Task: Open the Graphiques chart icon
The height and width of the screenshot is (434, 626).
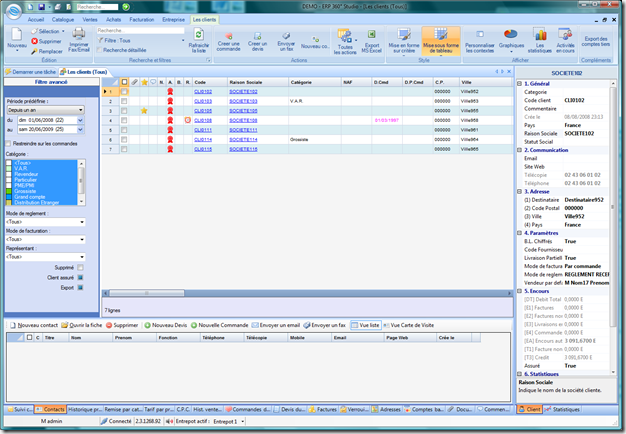Action: [x=511, y=34]
